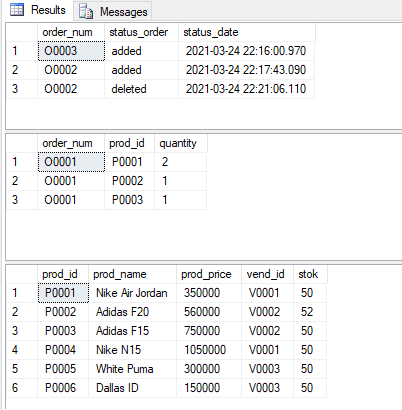Click date 2021-03-24 22:21:06.110

(246, 89)
